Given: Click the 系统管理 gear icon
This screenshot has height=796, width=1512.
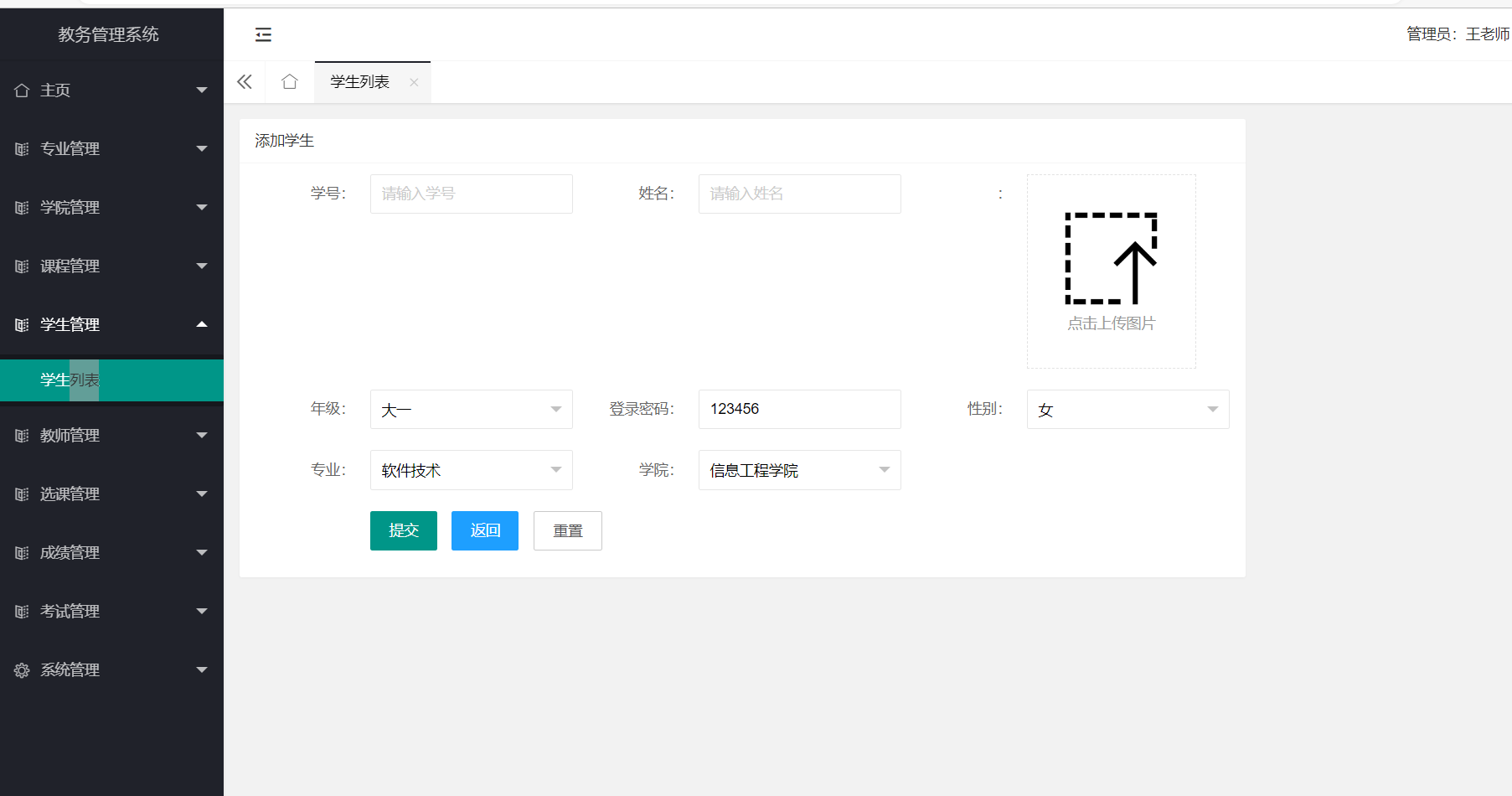Looking at the screenshot, I should pos(22,670).
